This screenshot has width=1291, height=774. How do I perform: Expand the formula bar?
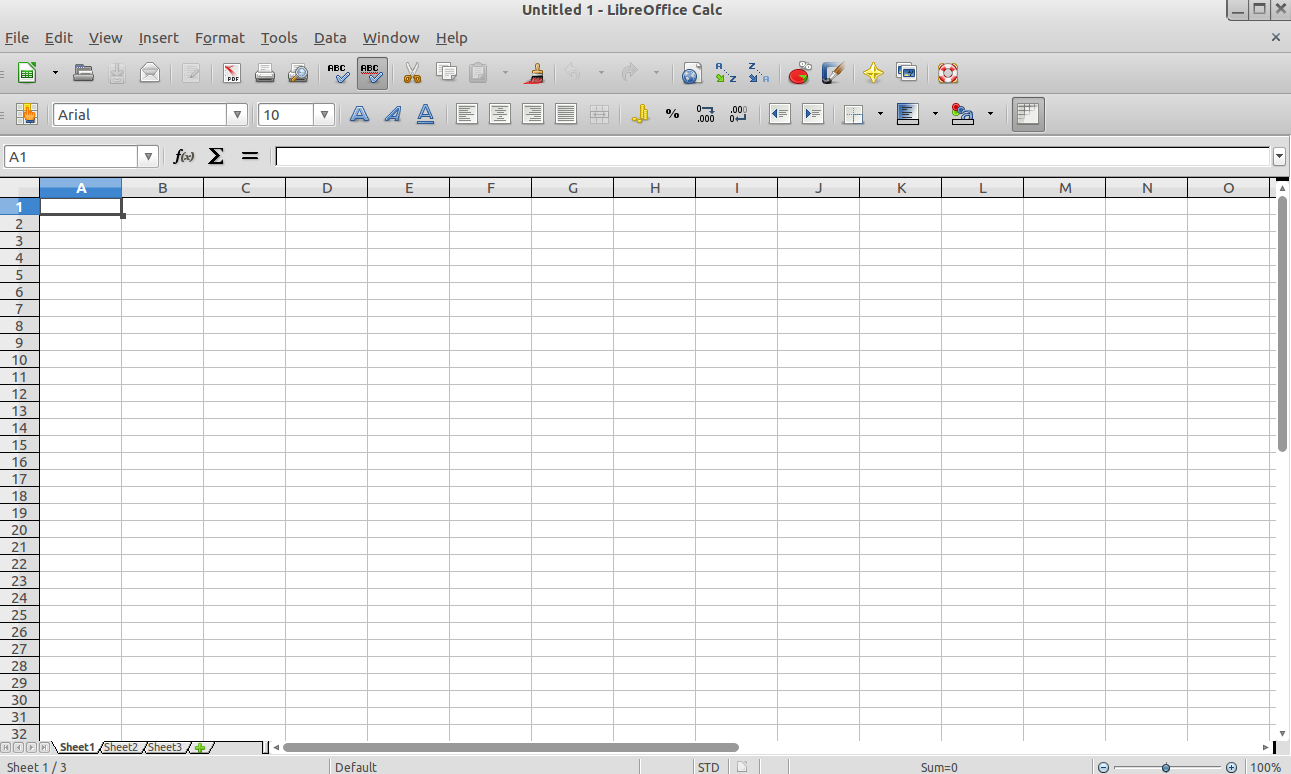click(x=1279, y=157)
